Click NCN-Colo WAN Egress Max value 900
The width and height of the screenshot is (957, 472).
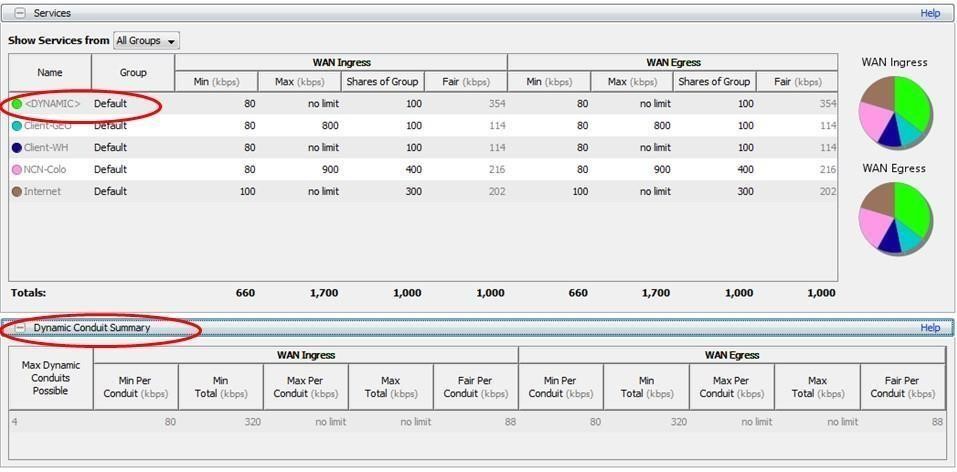point(661,170)
